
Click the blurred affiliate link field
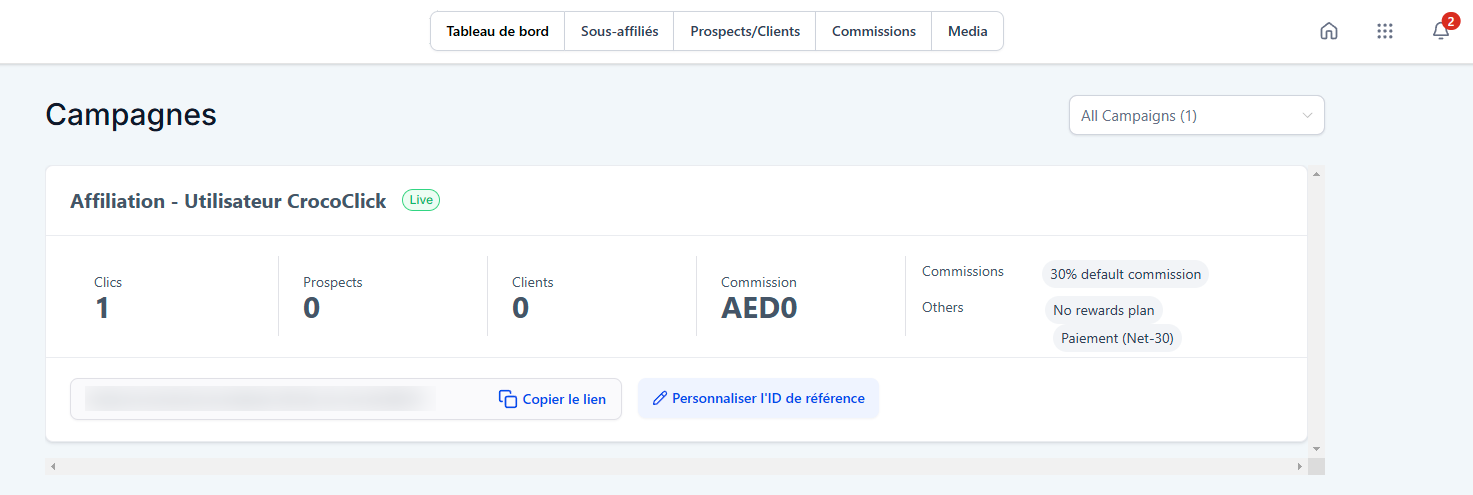coord(260,399)
